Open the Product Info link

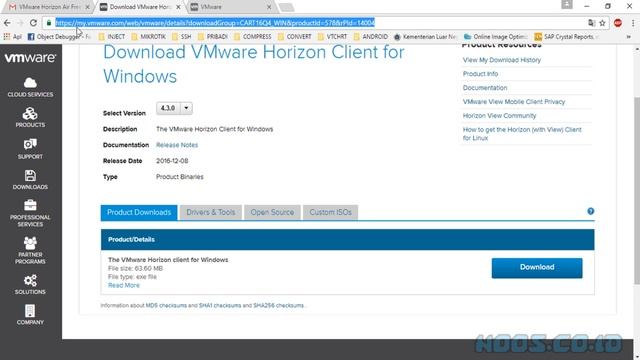click(x=480, y=74)
